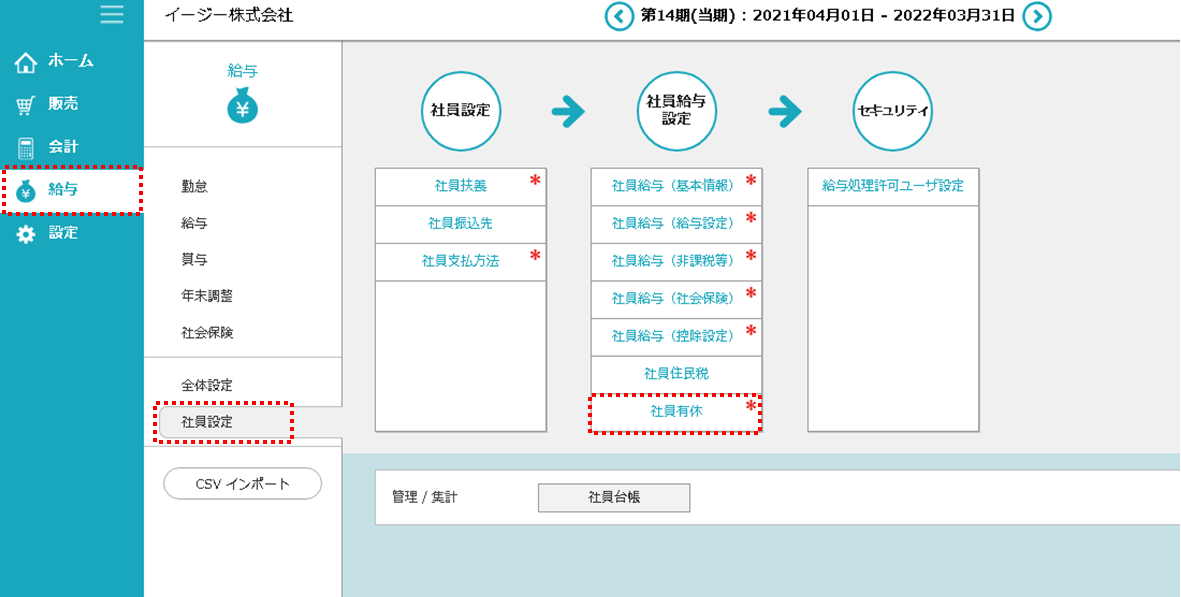This screenshot has height=597, width=1181.
Task: Select the 社員給与設定 circle step
Action: 677,111
